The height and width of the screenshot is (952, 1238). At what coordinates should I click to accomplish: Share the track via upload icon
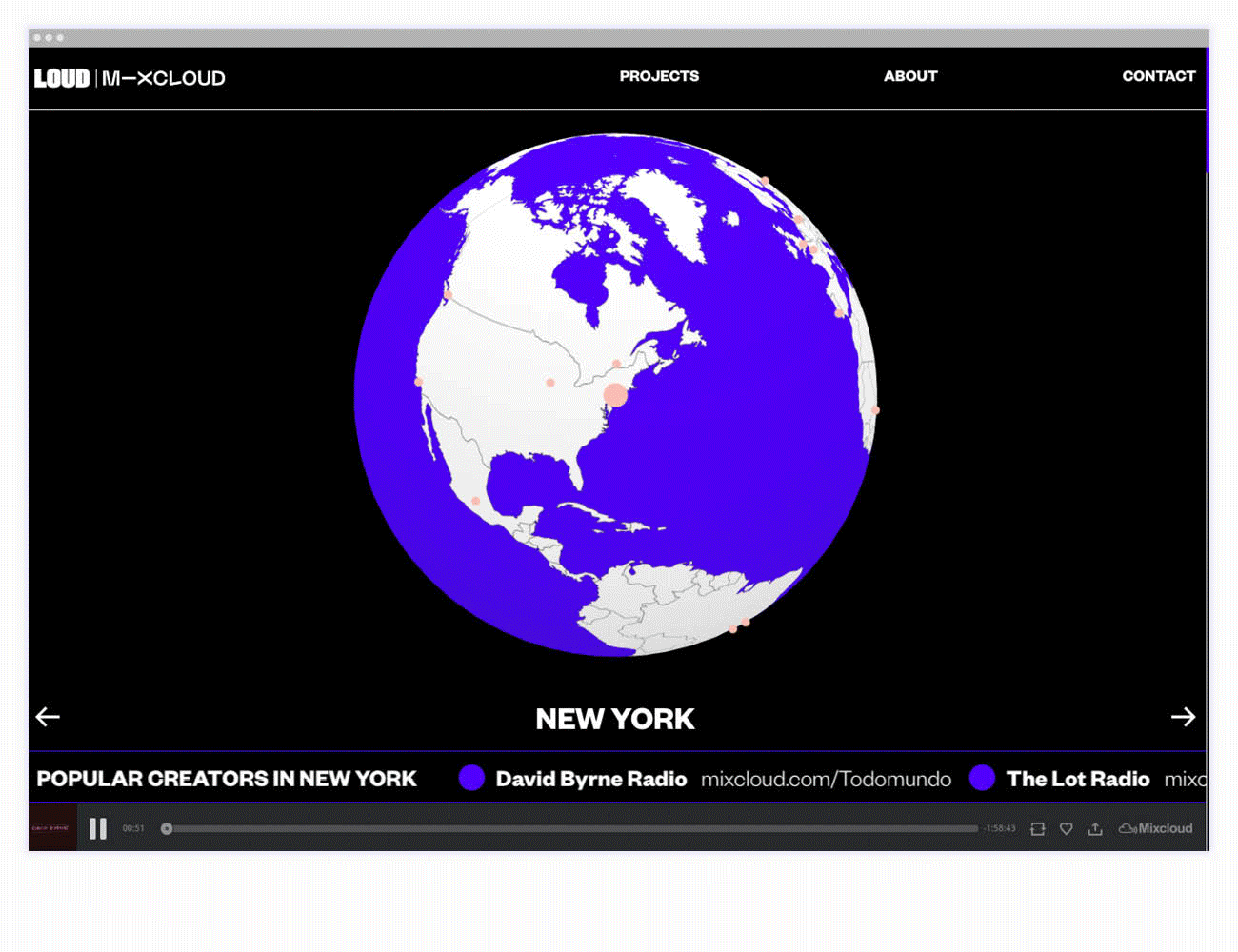click(x=1095, y=829)
